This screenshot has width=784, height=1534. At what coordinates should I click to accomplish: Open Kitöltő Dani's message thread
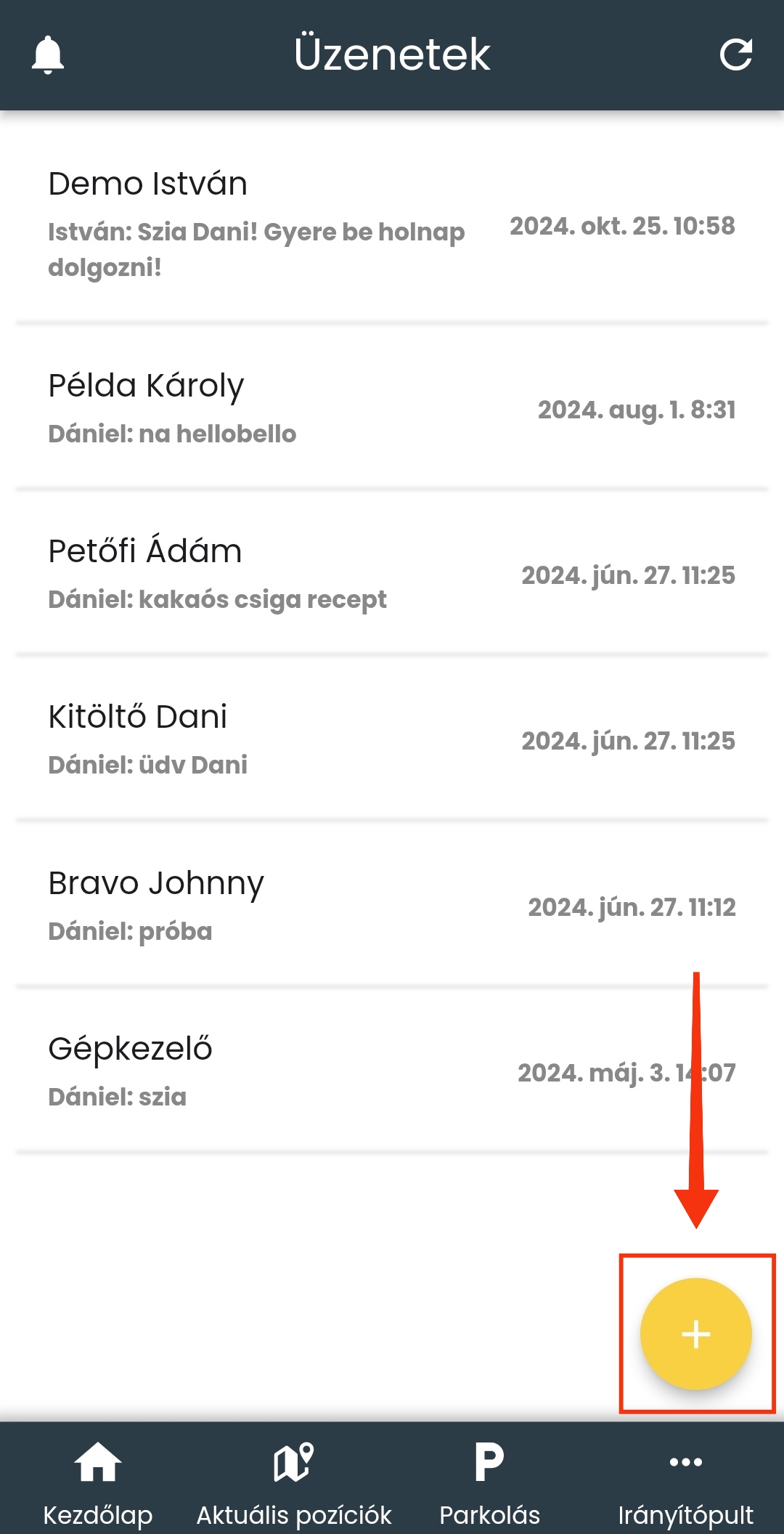click(138, 717)
